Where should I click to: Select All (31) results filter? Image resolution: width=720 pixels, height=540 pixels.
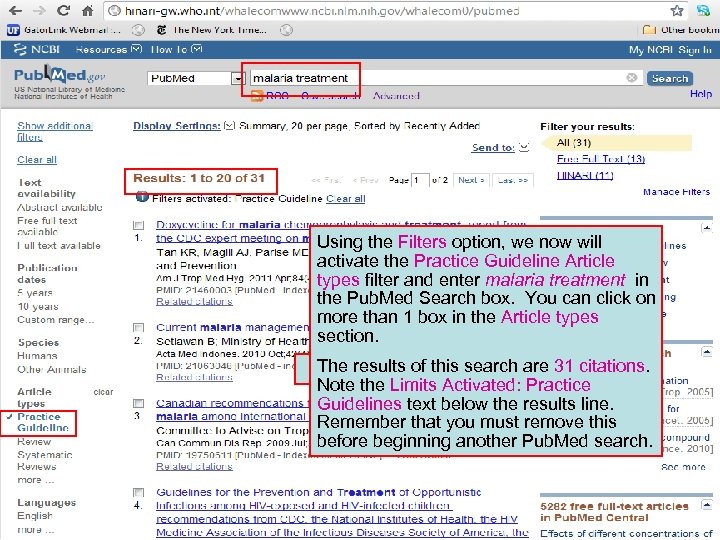click(574, 142)
